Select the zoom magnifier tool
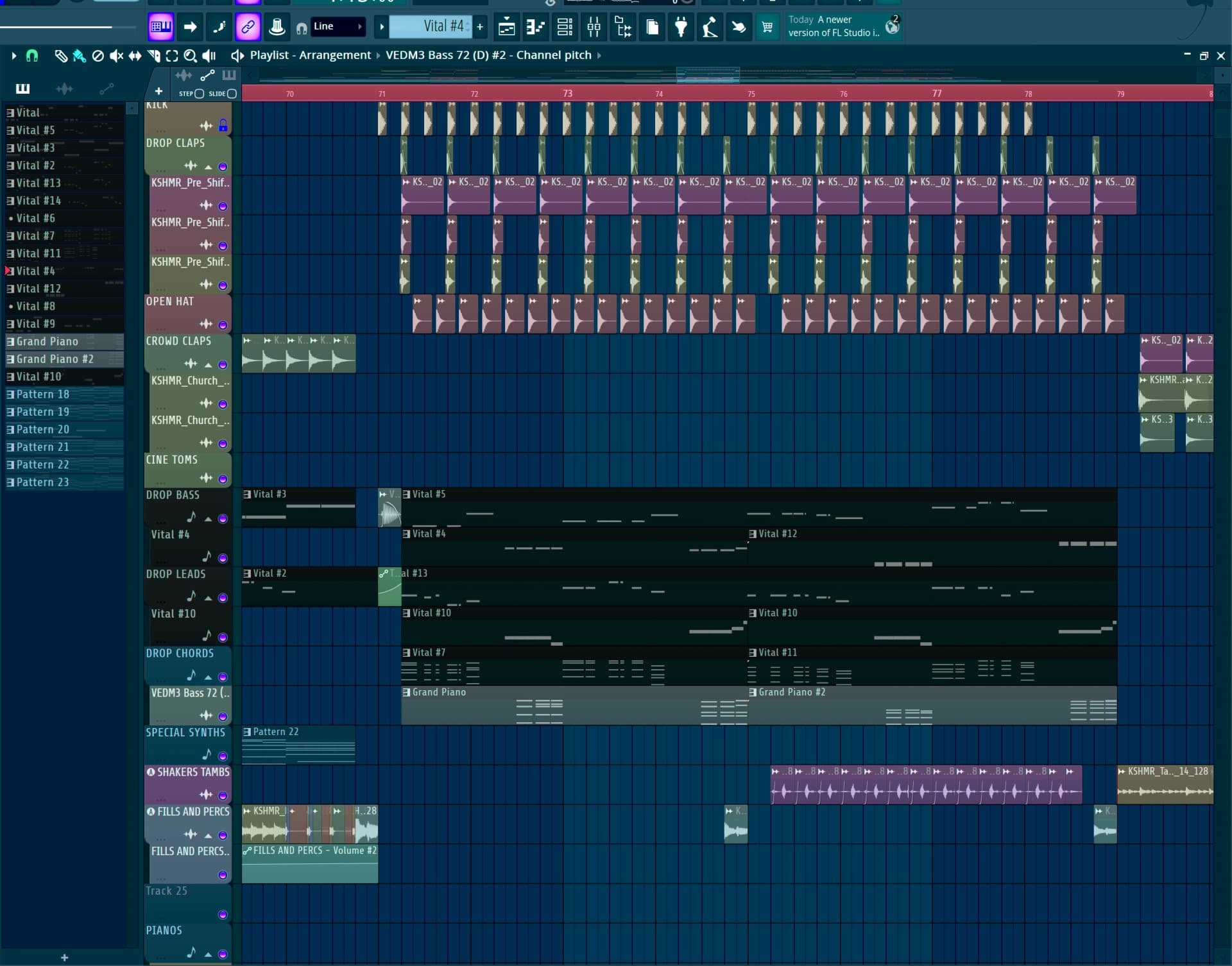This screenshot has height=966, width=1232. tap(190, 56)
